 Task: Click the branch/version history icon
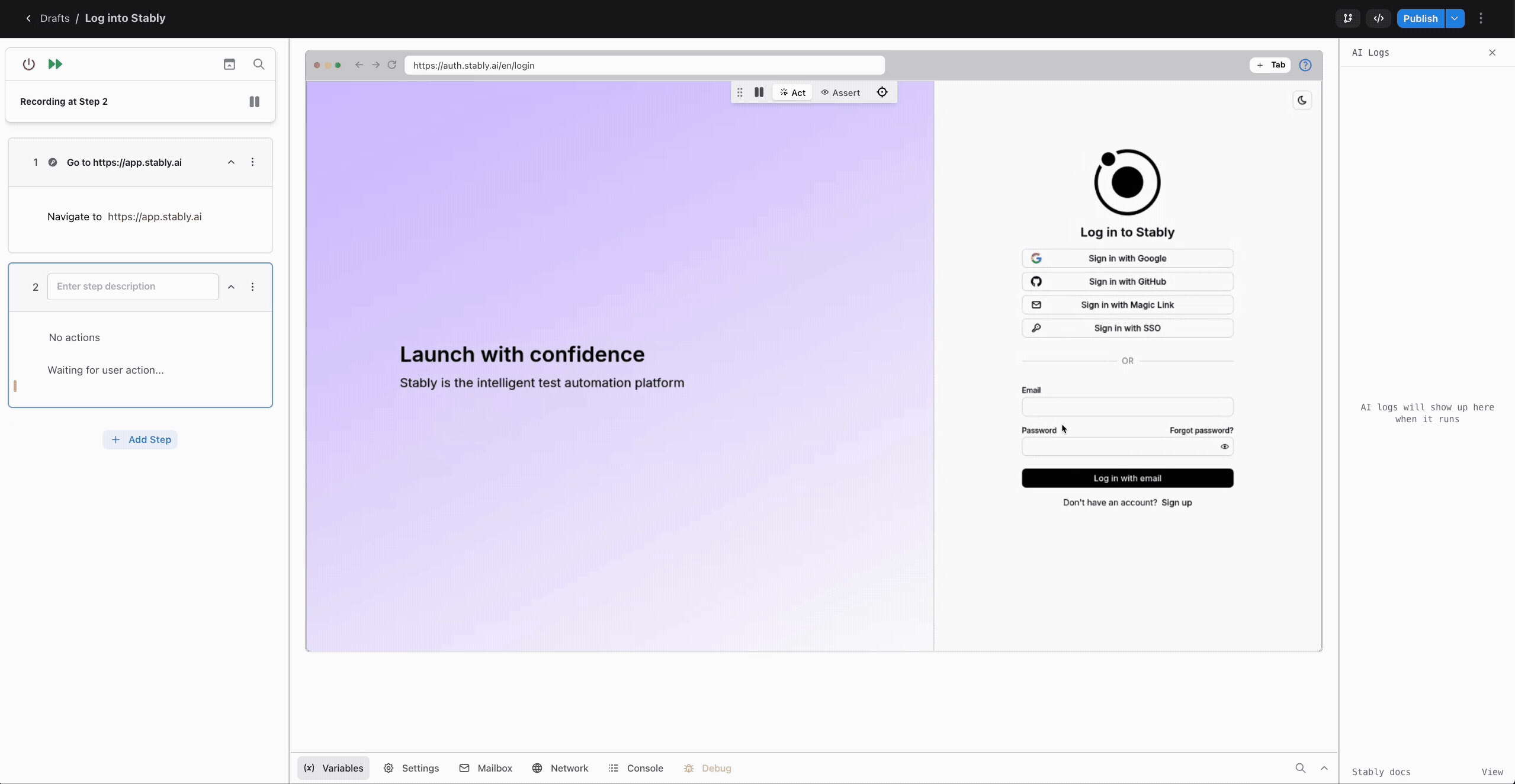1347,18
